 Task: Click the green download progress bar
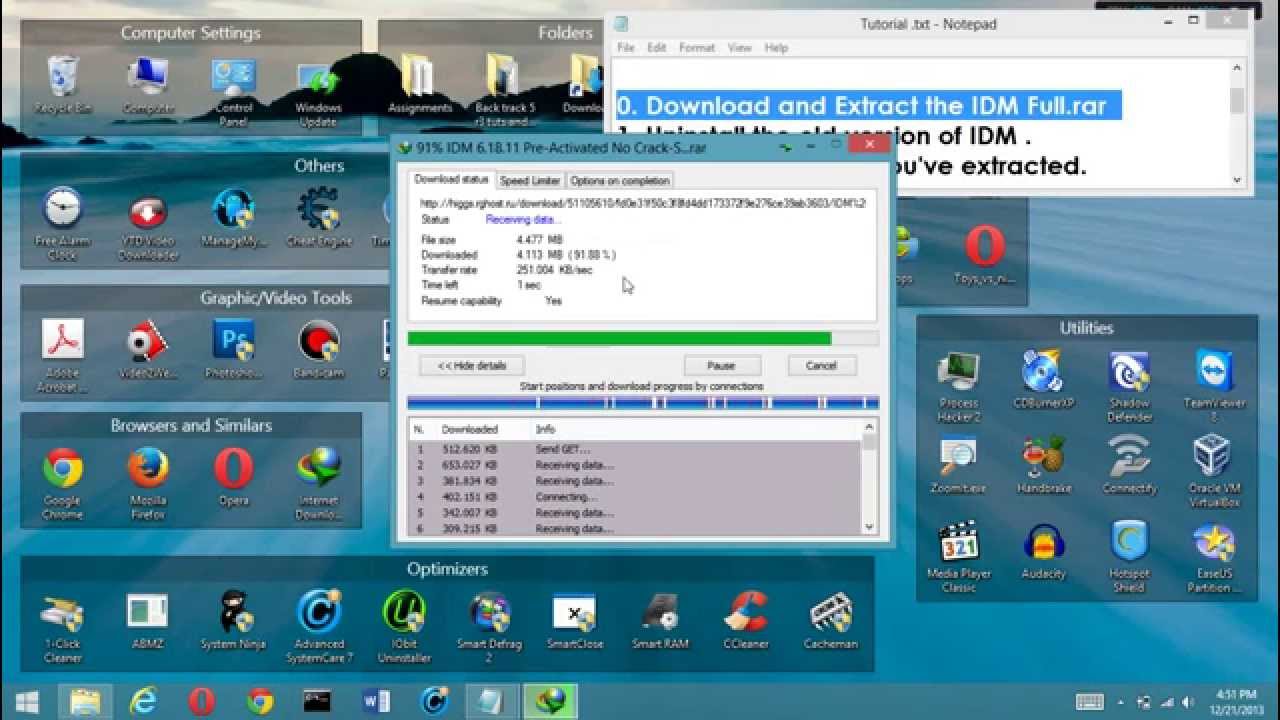pyautogui.click(x=643, y=339)
